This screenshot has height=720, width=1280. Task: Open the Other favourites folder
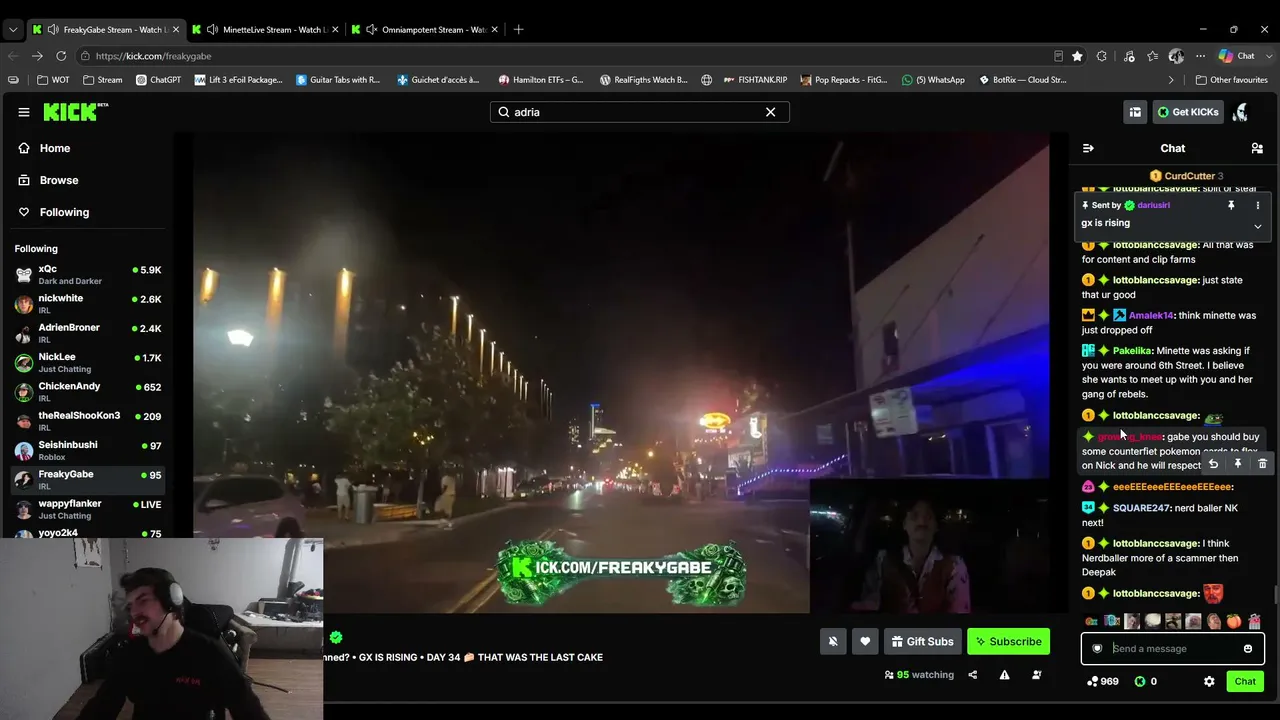pyautogui.click(x=1232, y=80)
